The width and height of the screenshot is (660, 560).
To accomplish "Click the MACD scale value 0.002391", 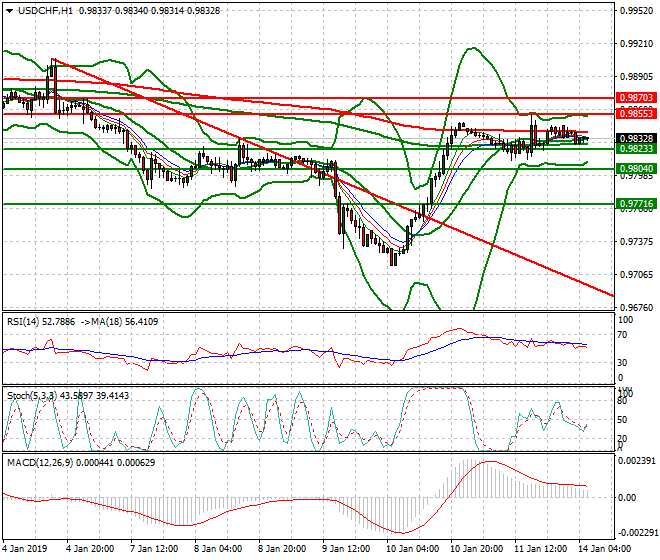I will [636, 461].
